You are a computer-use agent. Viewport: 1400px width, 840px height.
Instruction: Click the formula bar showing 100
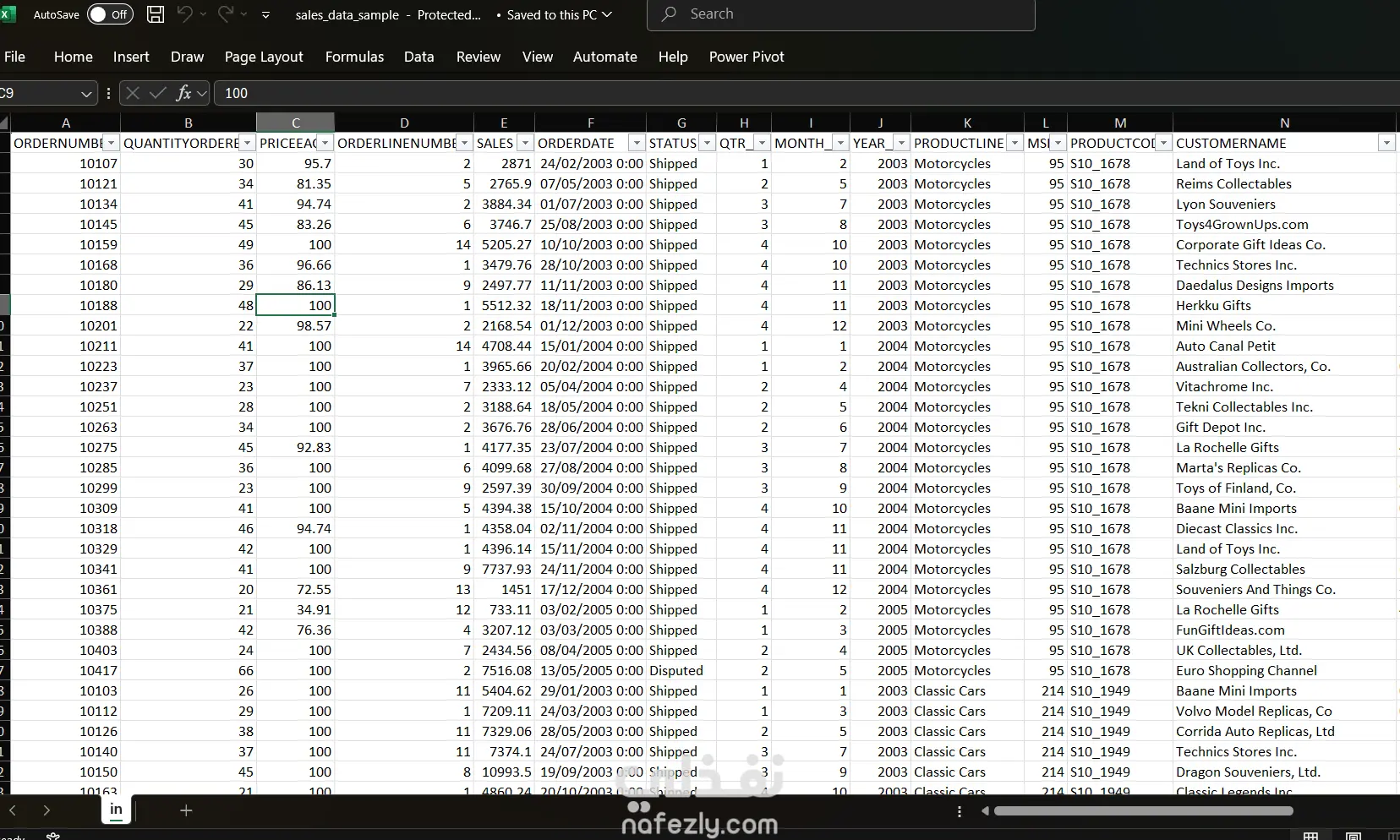(807, 93)
